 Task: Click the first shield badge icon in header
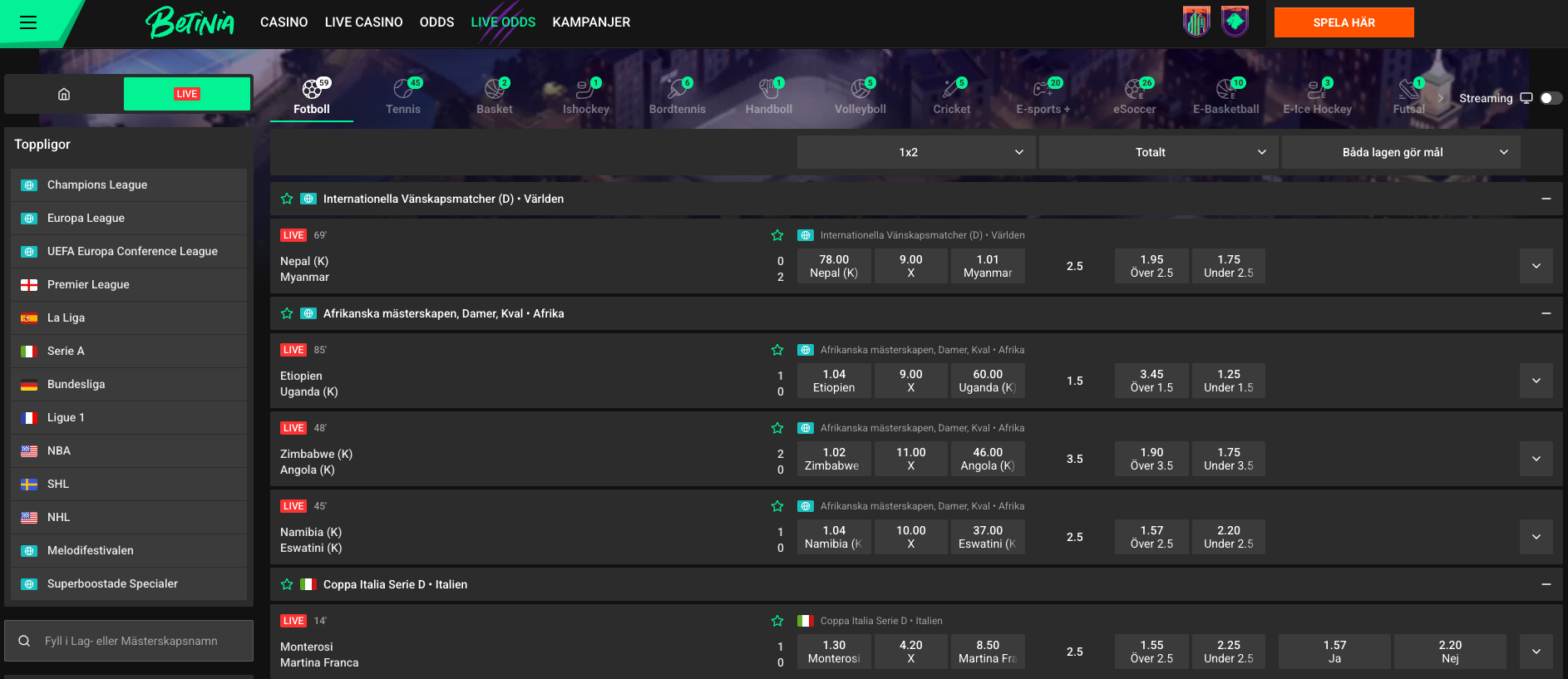tap(1196, 22)
